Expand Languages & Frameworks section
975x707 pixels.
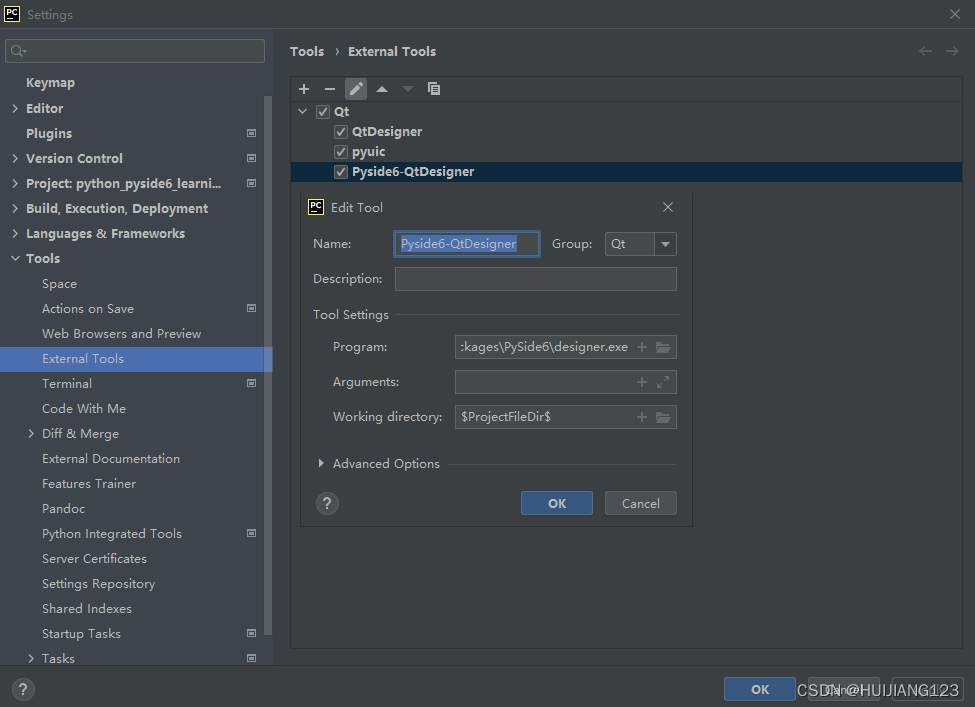coord(15,233)
